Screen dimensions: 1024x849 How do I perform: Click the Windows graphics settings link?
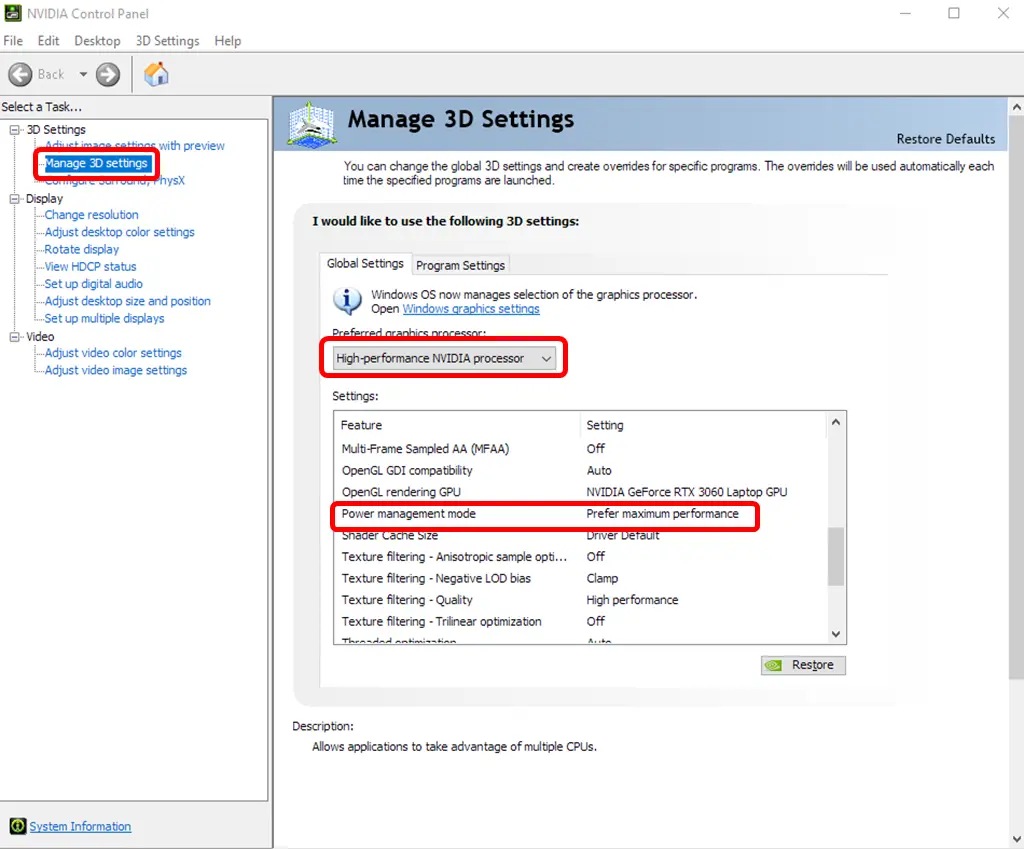pyautogui.click(x=471, y=309)
